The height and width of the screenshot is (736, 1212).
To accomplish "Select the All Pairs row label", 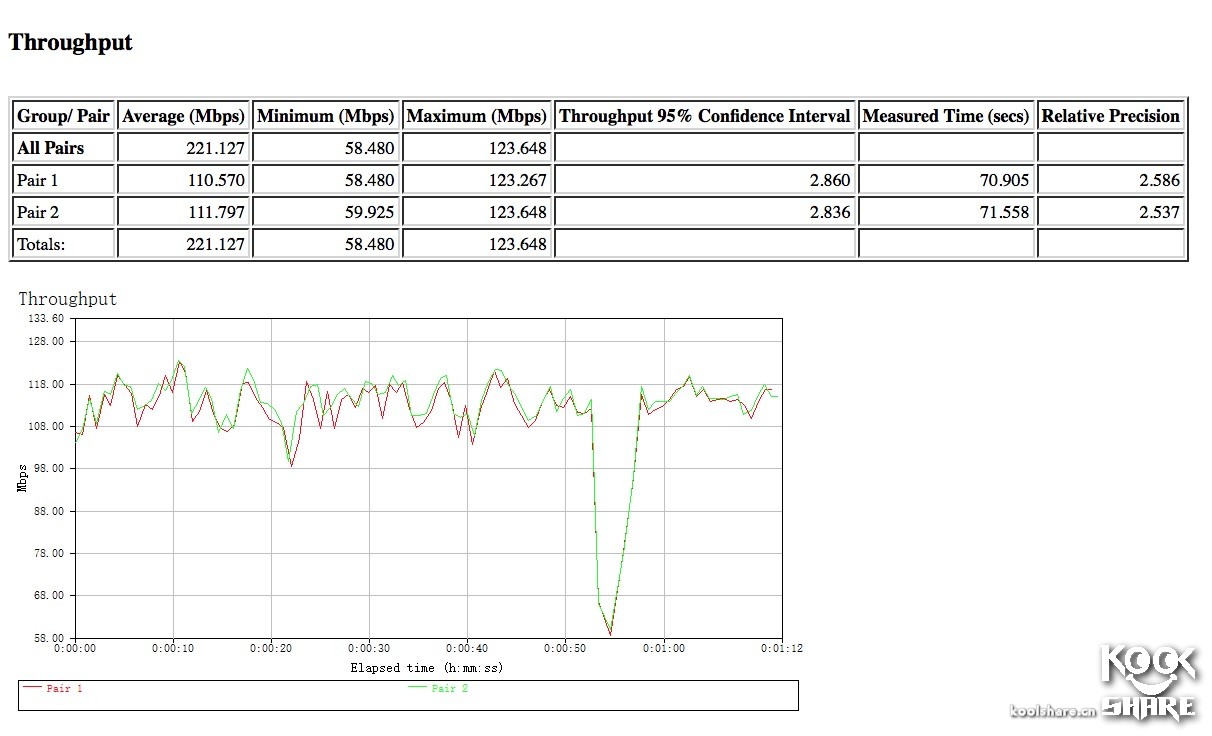I will point(51,148).
